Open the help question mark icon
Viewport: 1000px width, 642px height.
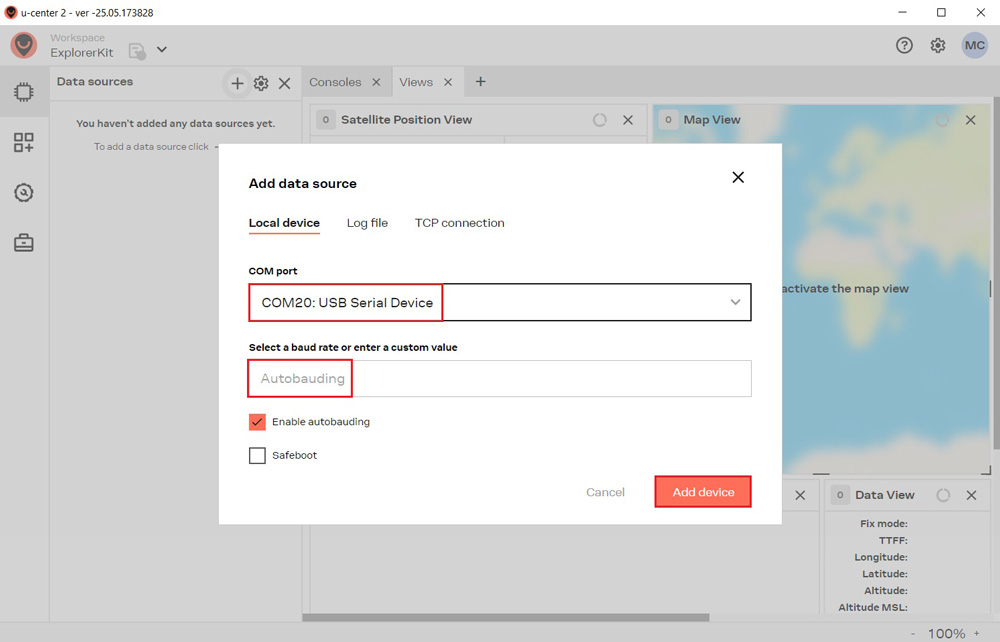tap(904, 46)
